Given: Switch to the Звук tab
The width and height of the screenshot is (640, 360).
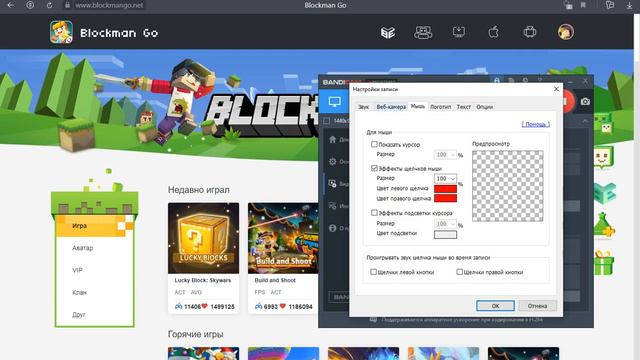Looking at the screenshot, I should [363, 107].
